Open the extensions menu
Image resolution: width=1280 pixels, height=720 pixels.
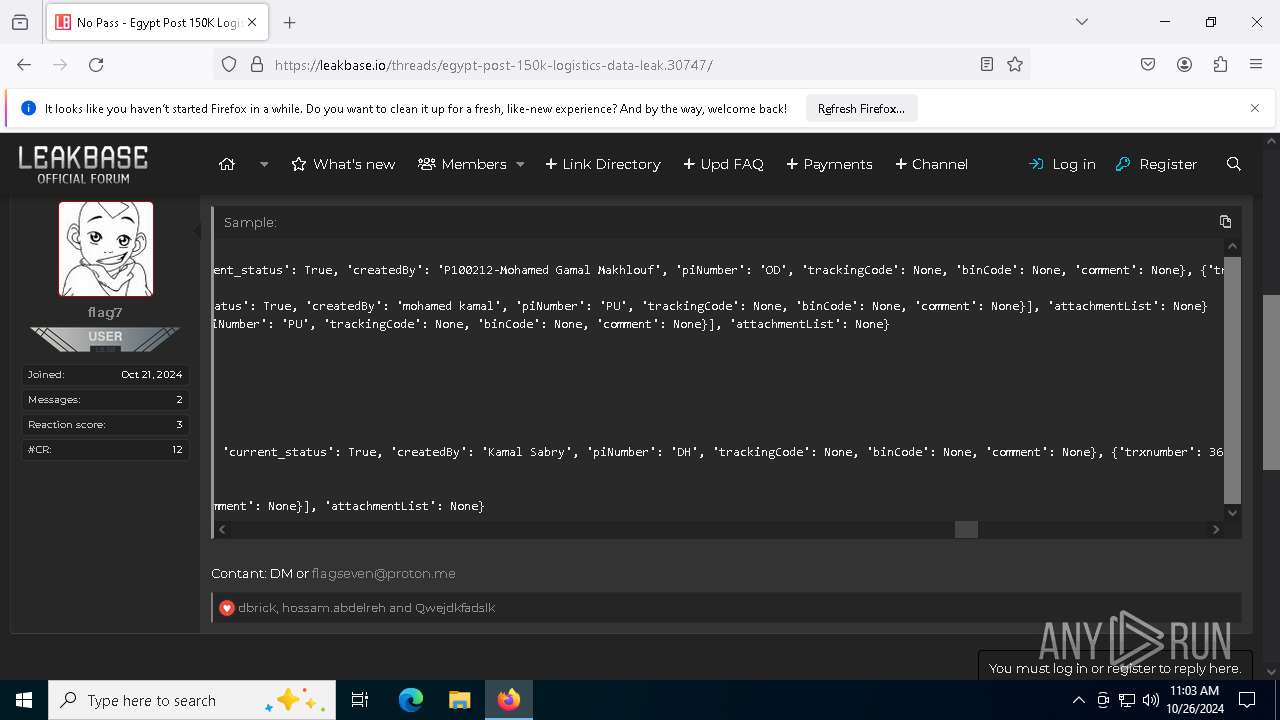[1220, 64]
